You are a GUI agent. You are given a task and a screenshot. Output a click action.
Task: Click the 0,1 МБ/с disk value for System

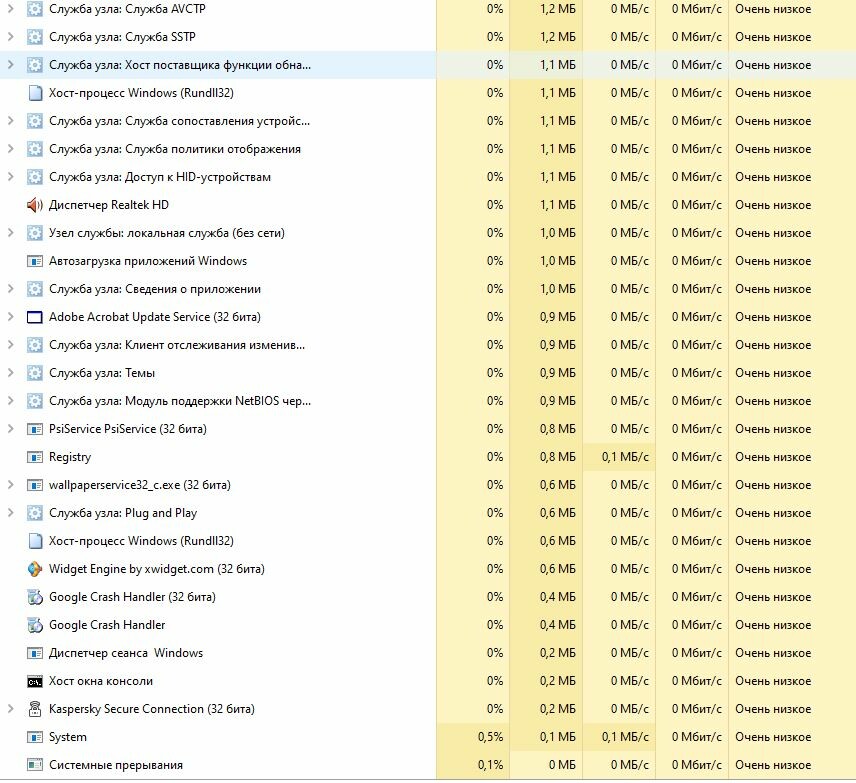point(625,737)
